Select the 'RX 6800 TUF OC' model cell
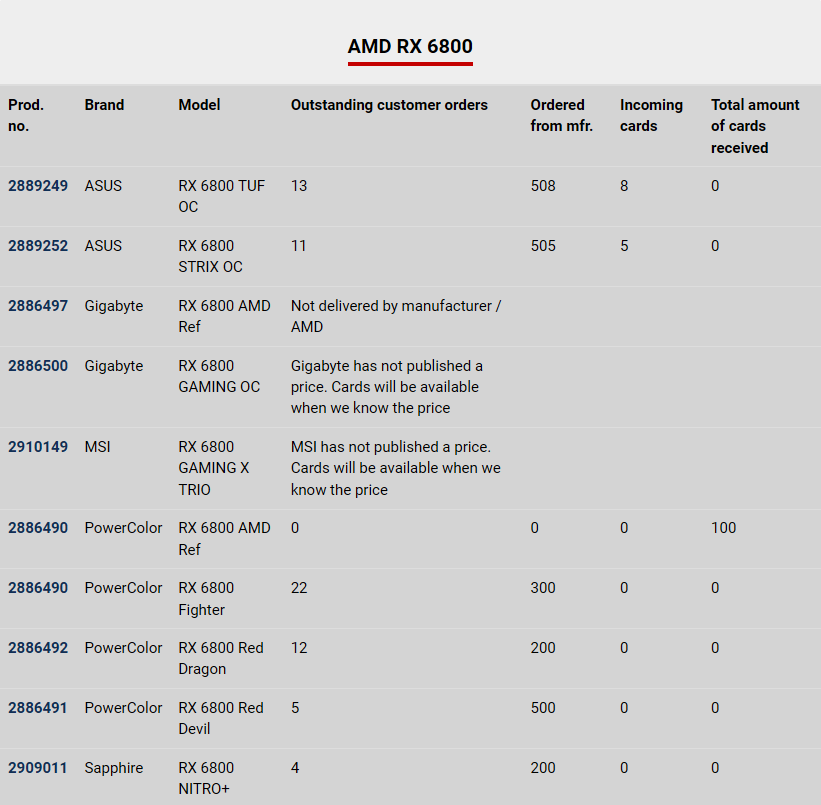The width and height of the screenshot is (821, 805). (221, 196)
